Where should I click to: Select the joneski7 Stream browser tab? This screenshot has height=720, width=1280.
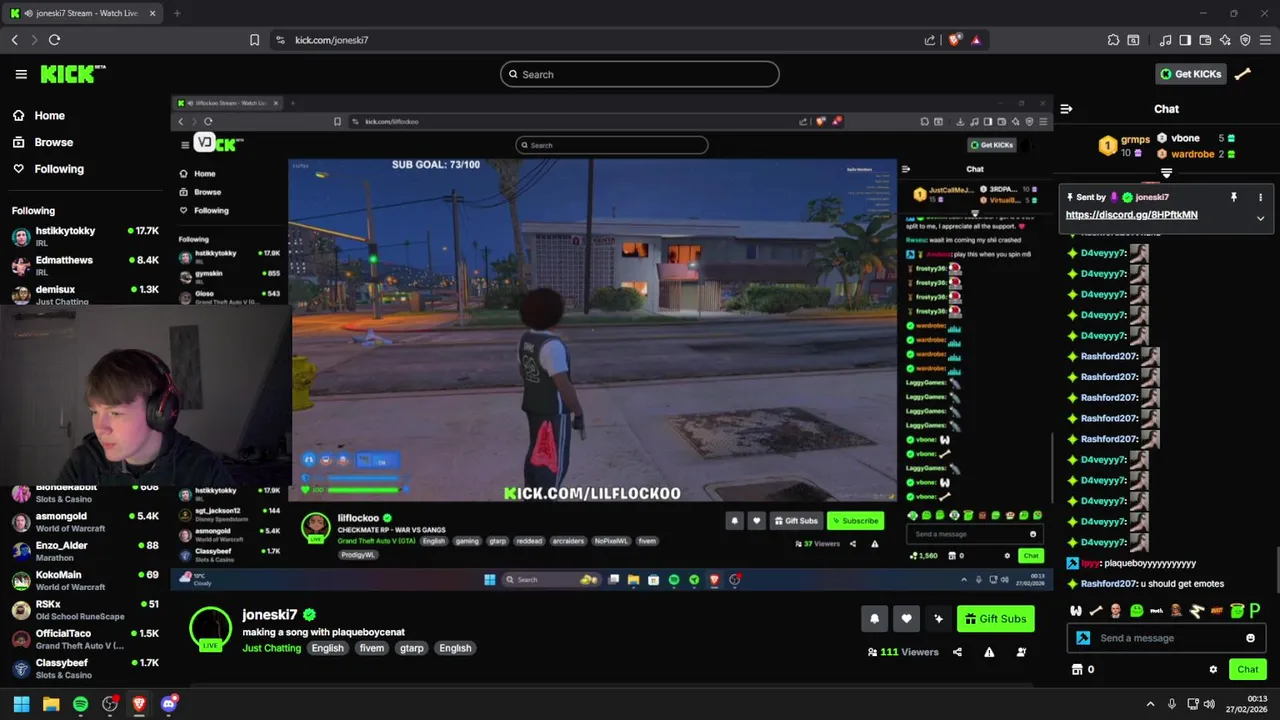click(x=83, y=13)
